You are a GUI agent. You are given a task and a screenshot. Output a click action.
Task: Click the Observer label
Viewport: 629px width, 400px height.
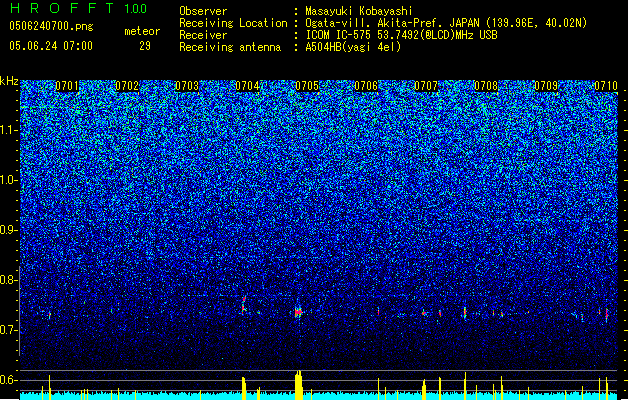203,11
